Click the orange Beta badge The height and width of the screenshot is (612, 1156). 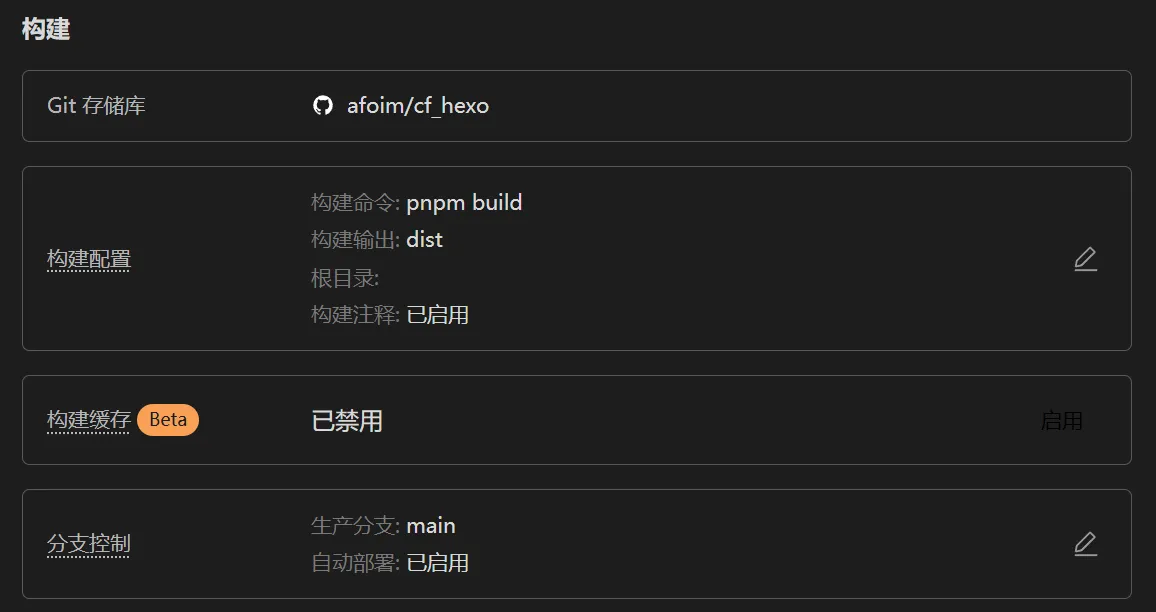[168, 420]
